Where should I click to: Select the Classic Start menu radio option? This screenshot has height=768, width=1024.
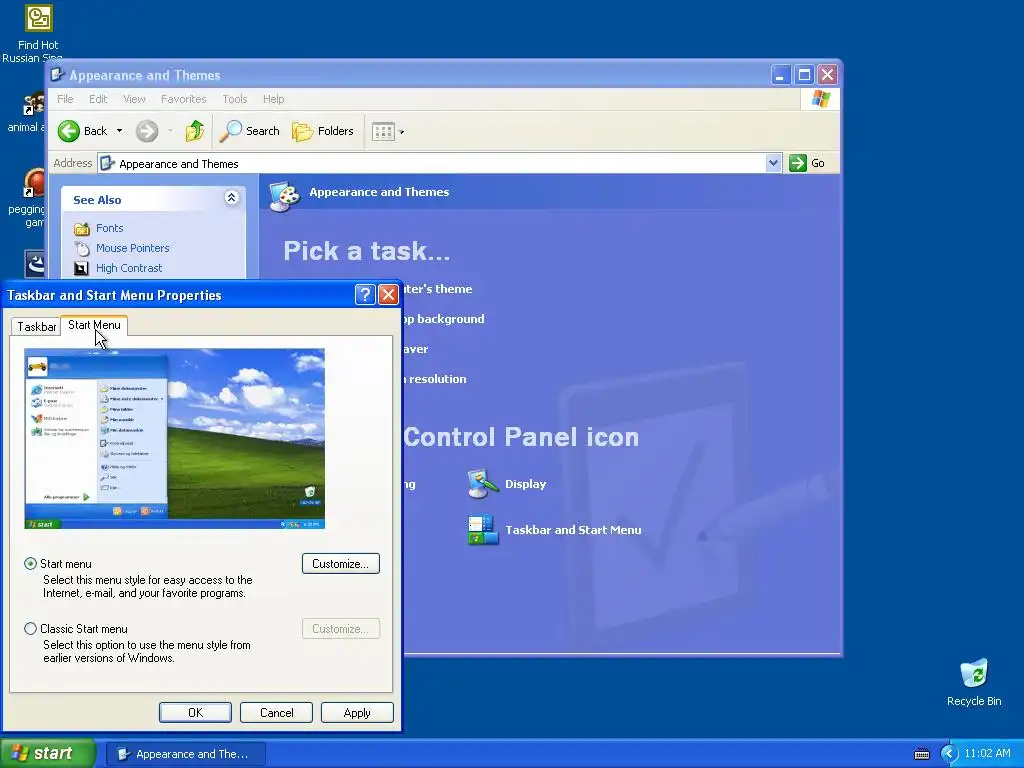[x=30, y=629]
